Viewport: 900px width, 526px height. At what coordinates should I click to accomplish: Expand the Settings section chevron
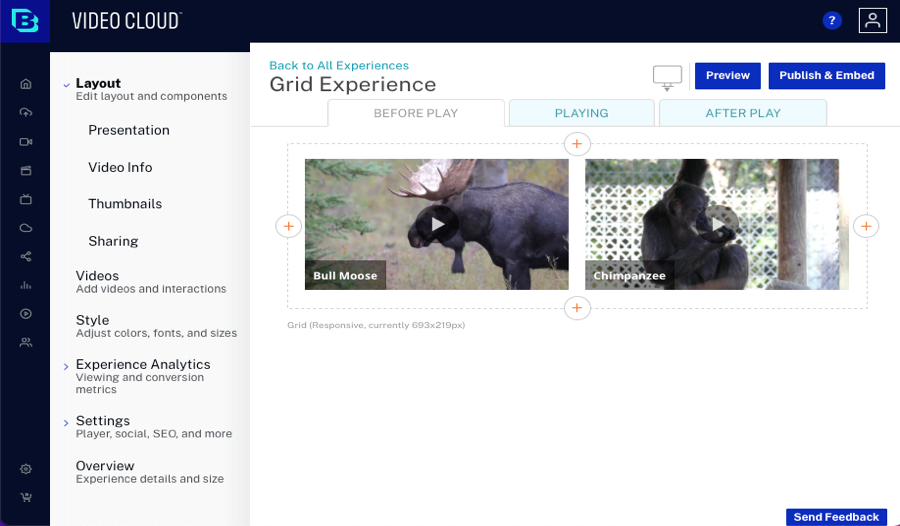(x=66, y=422)
